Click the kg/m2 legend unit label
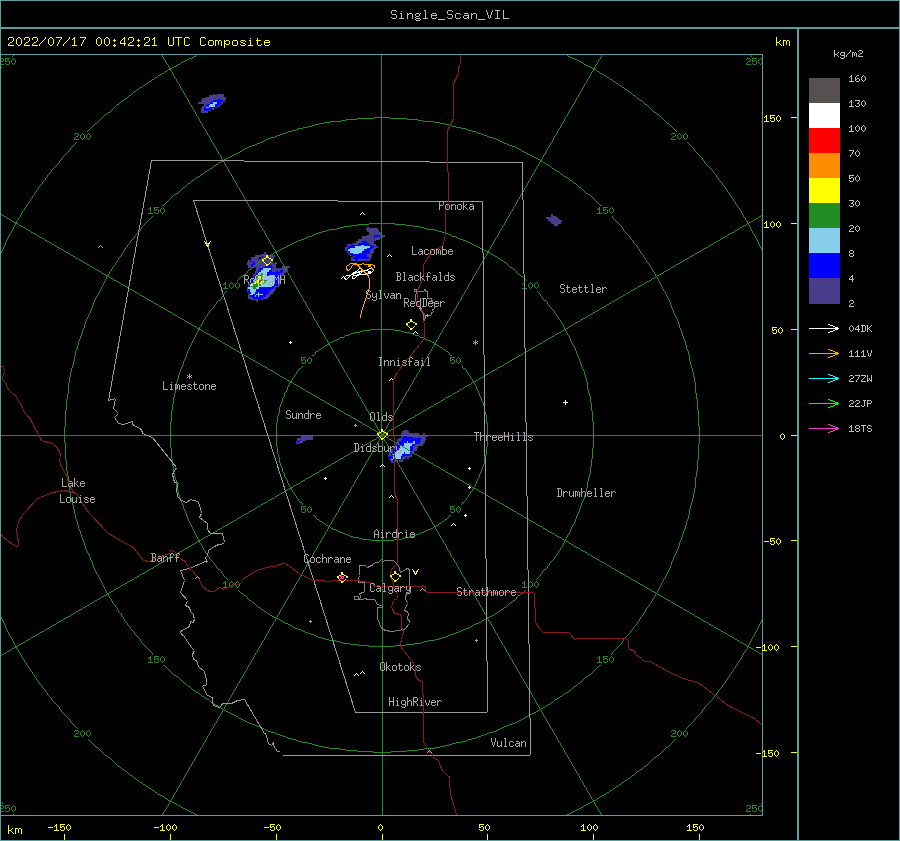The width and height of the screenshot is (900, 841). [848, 54]
